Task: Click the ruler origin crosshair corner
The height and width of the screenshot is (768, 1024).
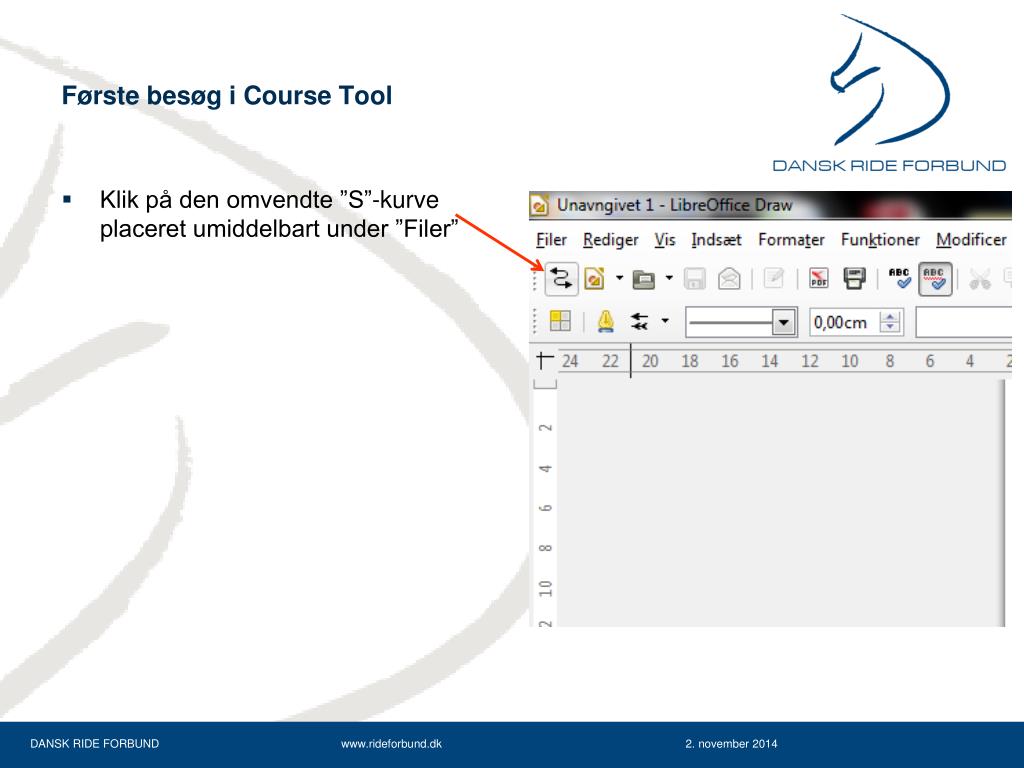Action: (x=545, y=360)
